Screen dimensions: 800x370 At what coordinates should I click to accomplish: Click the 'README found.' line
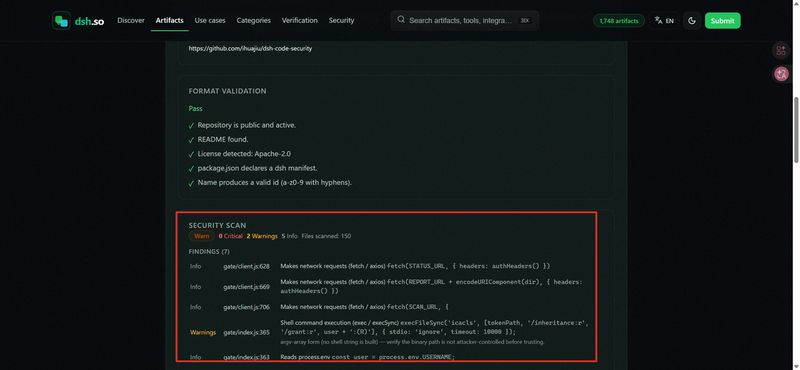pyautogui.click(x=218, y=139)
